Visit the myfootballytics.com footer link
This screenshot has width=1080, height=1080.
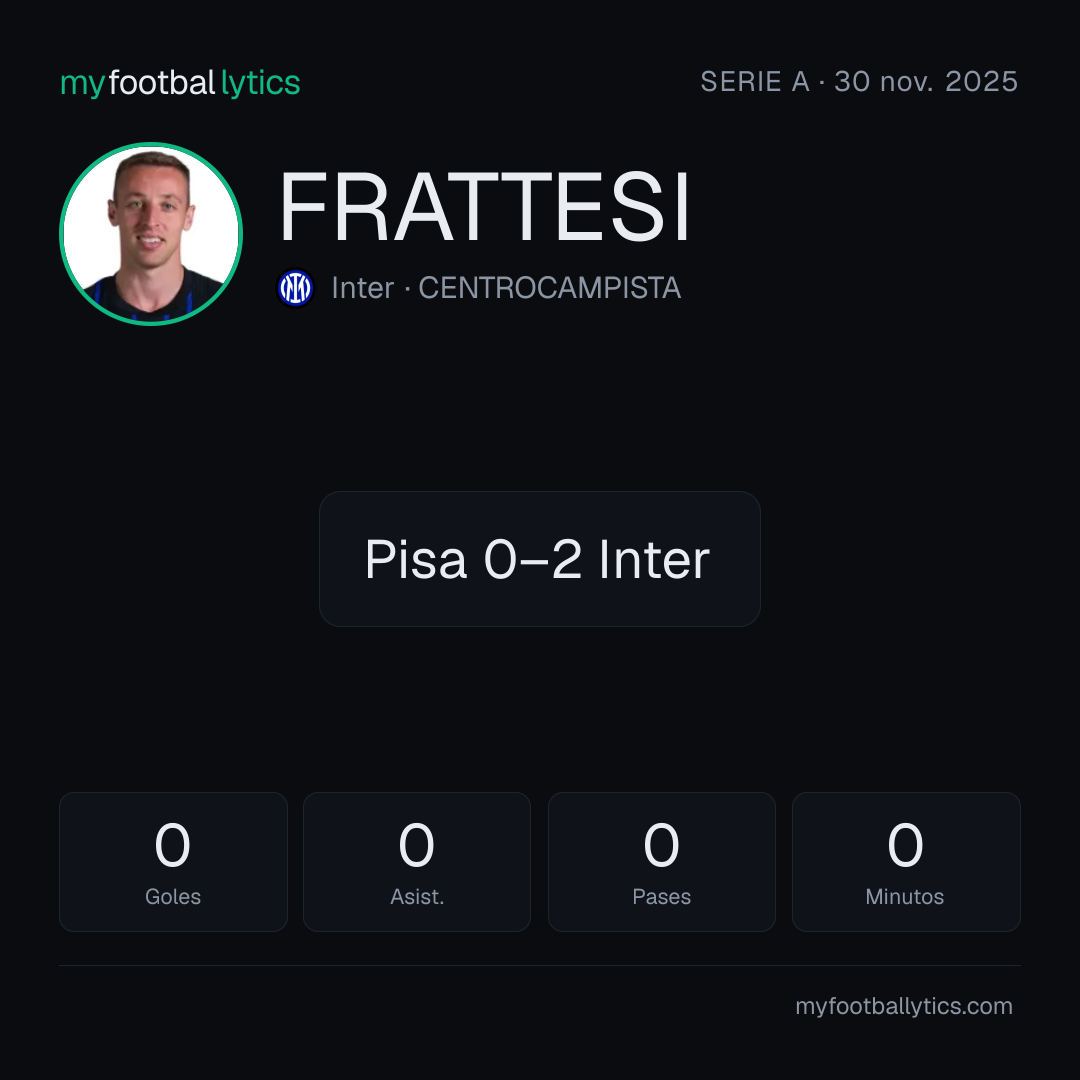[x=904, y=1006]
